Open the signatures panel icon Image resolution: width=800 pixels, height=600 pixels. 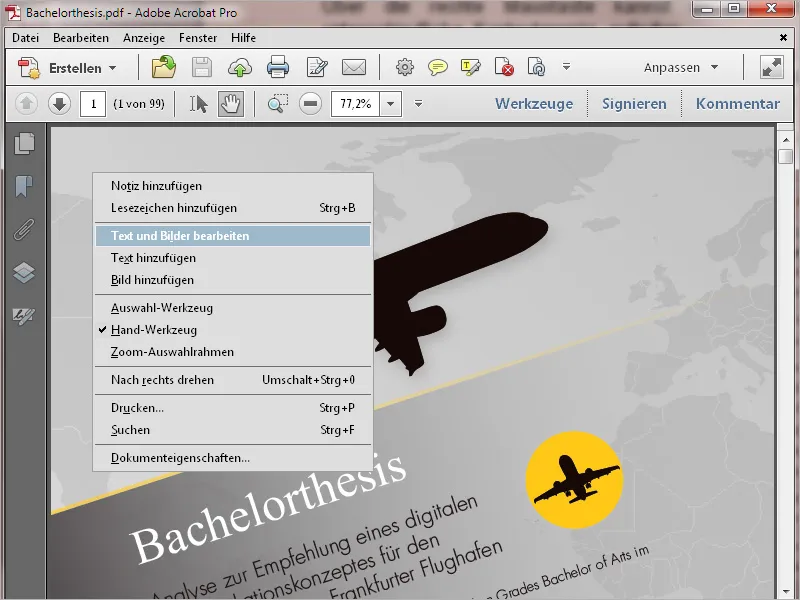tap(24, 316)
